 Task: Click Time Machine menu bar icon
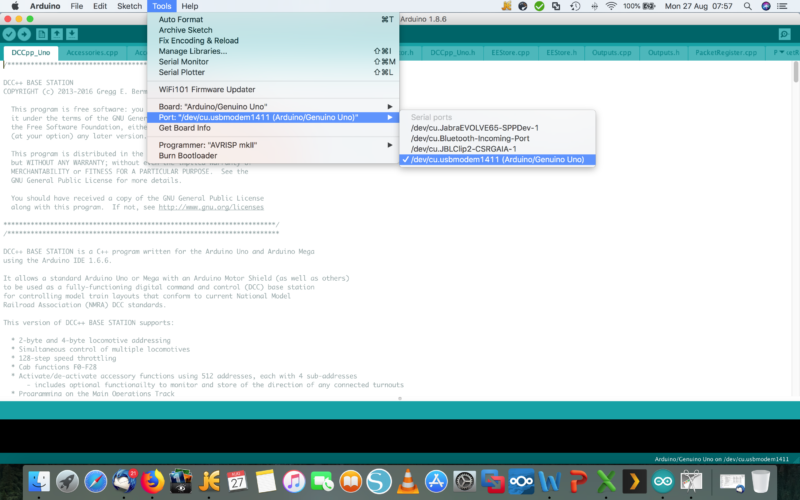pos(575,6)
